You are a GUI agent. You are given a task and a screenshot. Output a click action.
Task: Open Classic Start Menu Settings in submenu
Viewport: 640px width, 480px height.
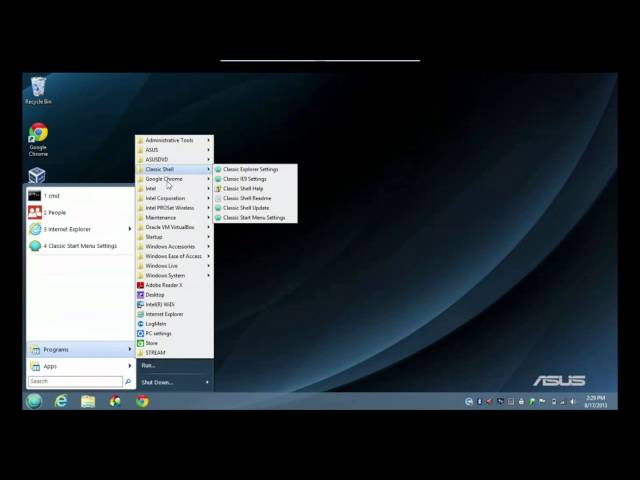point(256,218)
